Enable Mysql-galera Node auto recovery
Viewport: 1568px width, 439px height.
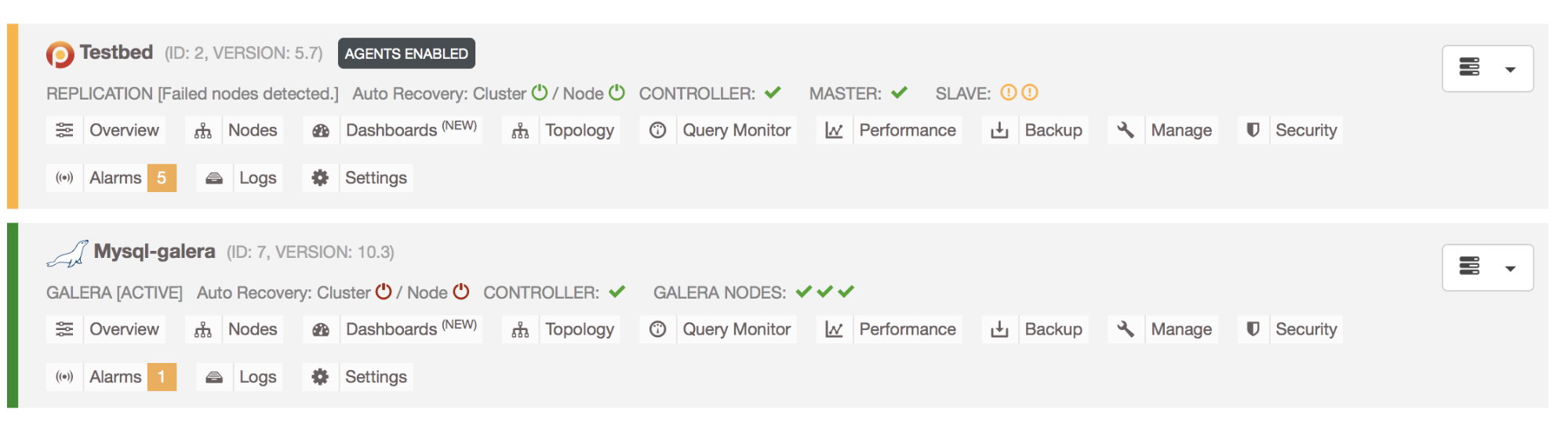tap(461, 292)
